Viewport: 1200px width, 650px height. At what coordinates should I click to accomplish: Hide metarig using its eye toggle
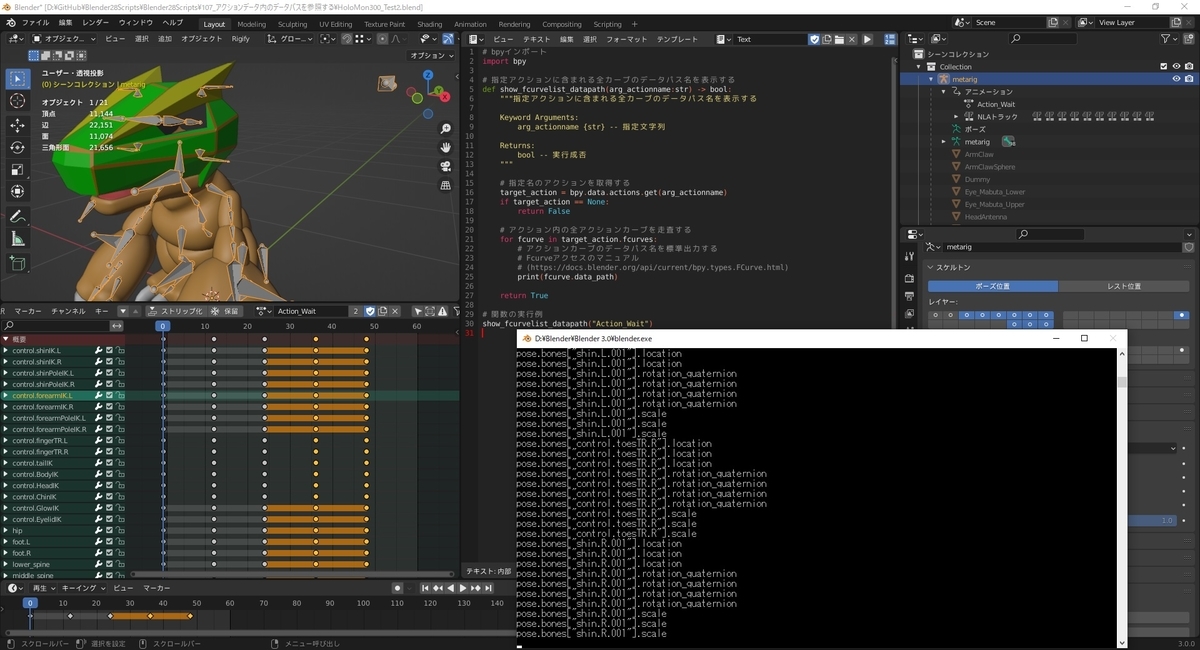point(1176,78)
